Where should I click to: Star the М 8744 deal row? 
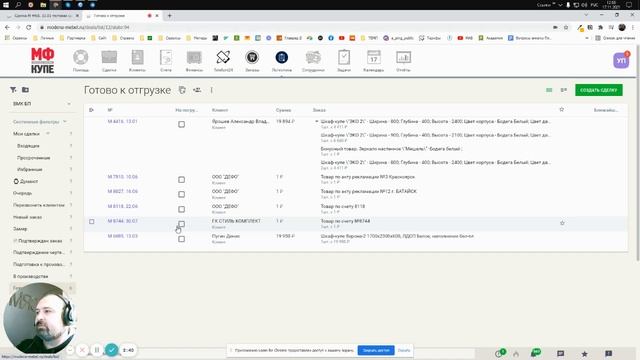point(562,223)
